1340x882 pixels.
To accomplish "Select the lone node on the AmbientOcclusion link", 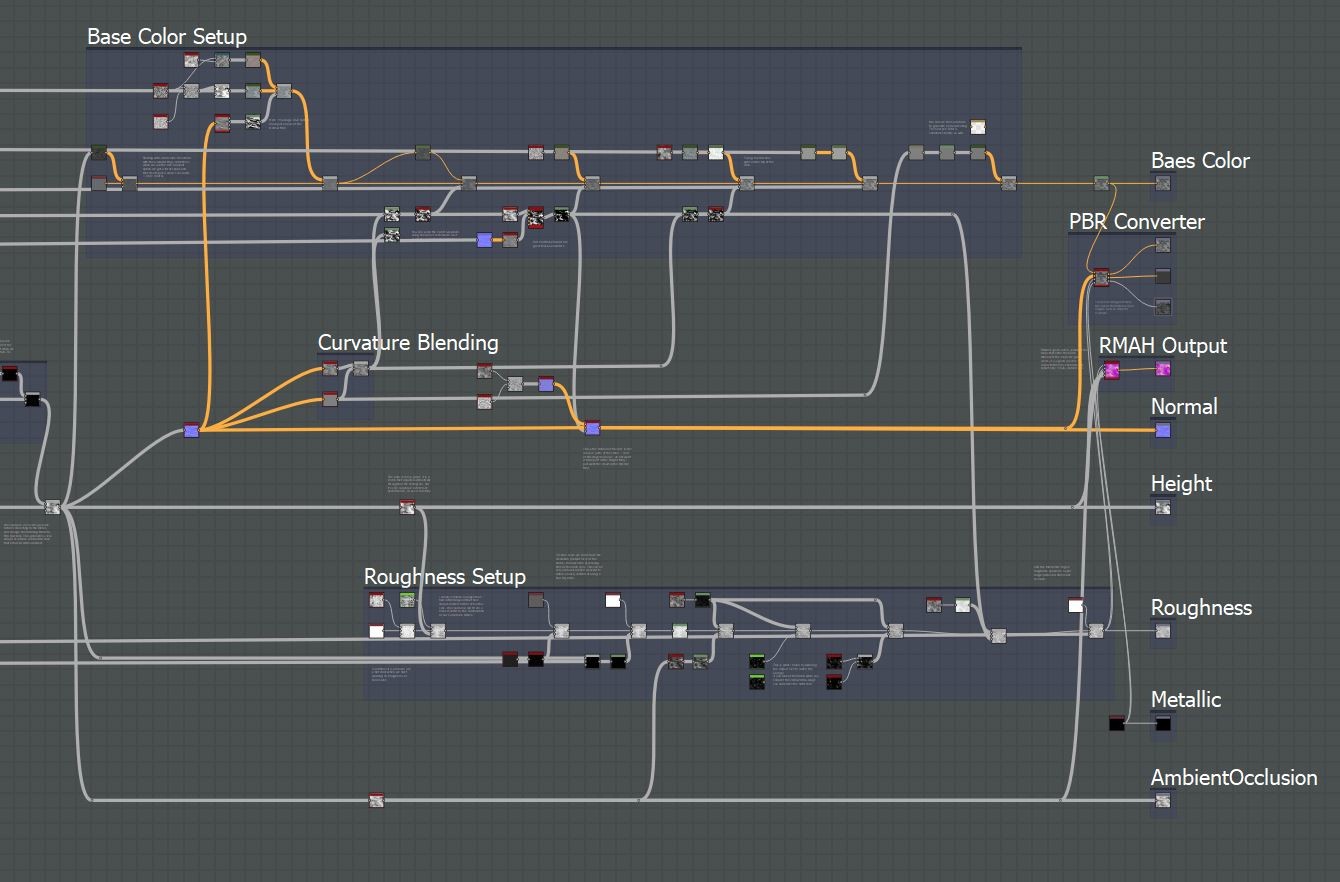I will pos(376,800).
